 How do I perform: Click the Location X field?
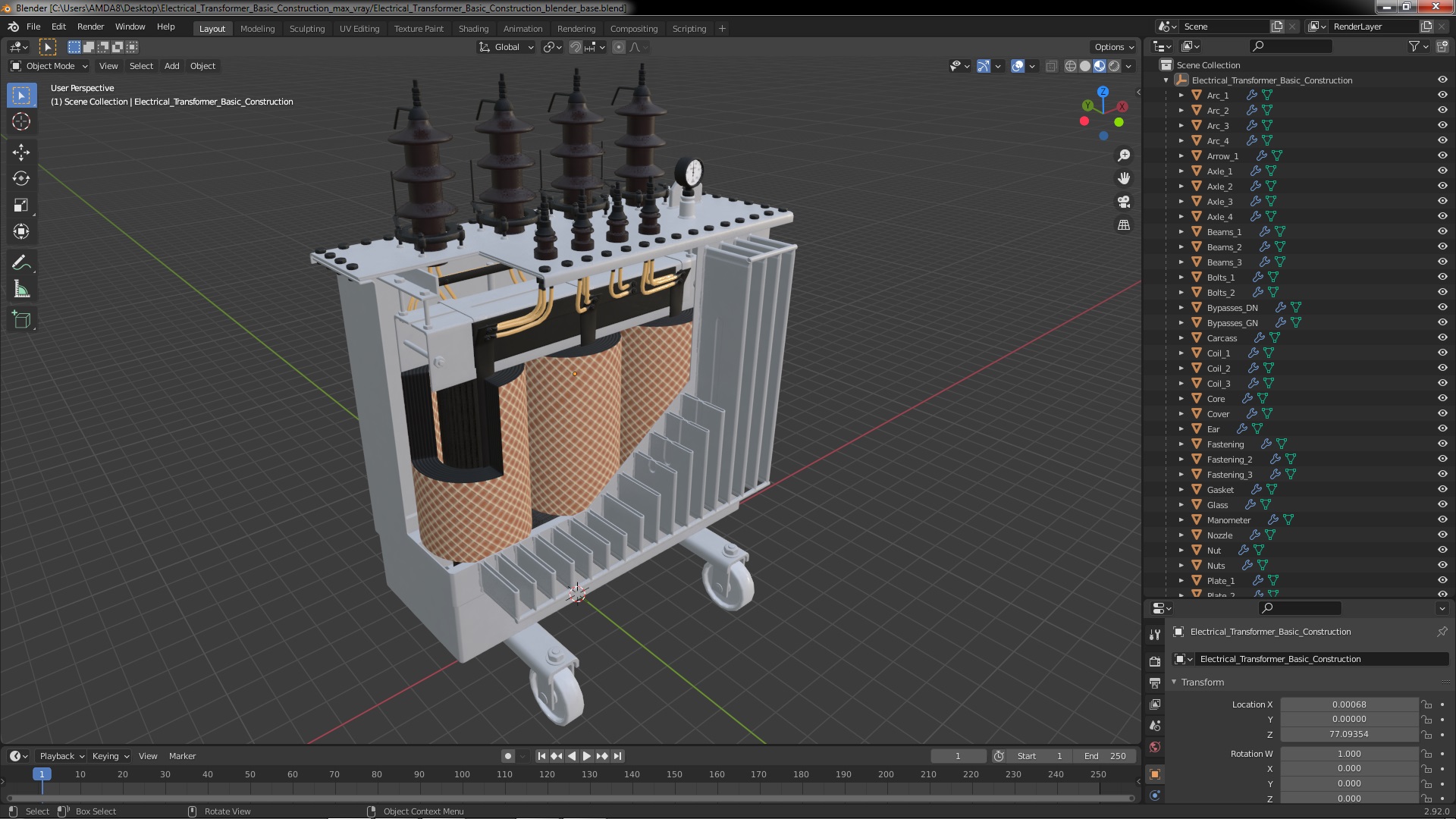click(1348, 704)
